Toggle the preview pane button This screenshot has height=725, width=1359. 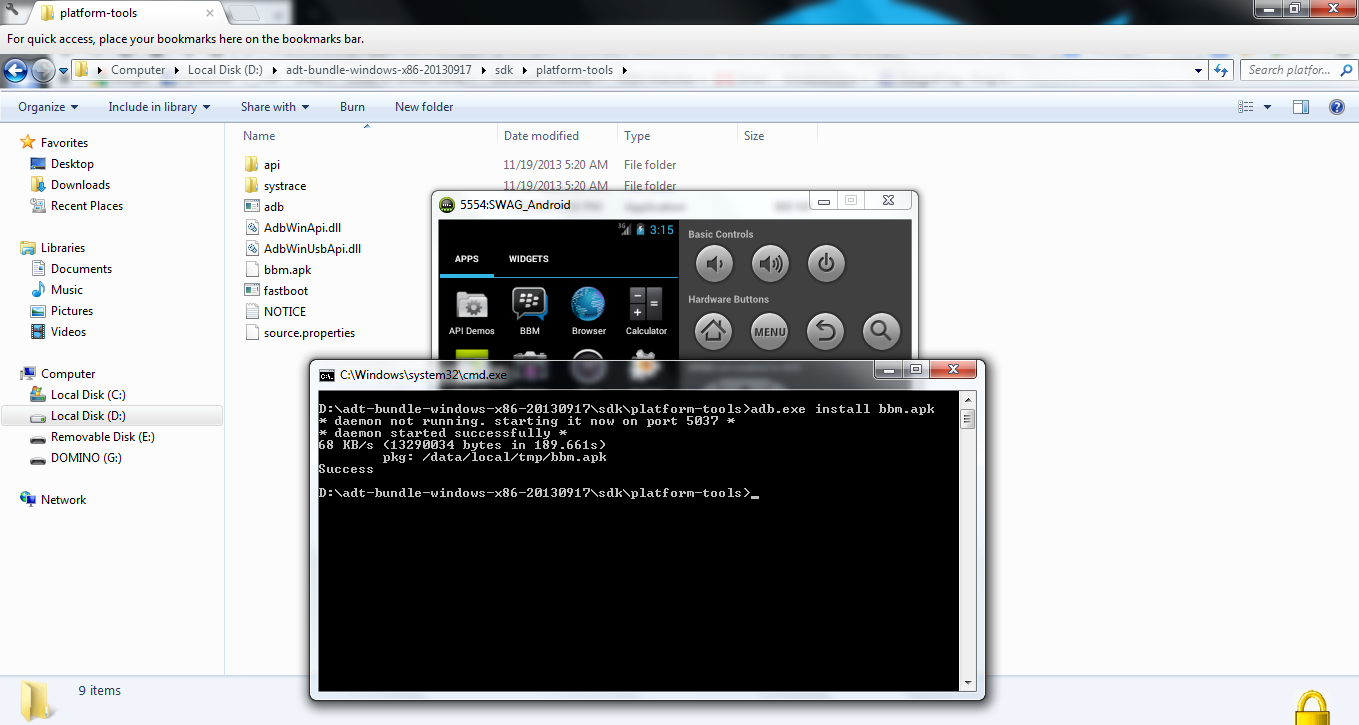1301,107
